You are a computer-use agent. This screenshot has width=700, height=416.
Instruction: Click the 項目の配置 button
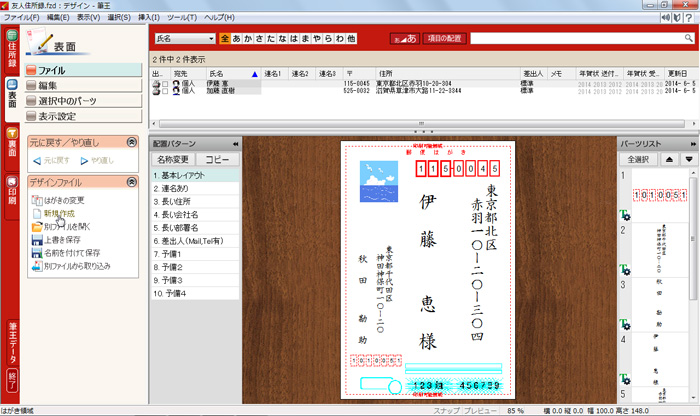[443, 39]
